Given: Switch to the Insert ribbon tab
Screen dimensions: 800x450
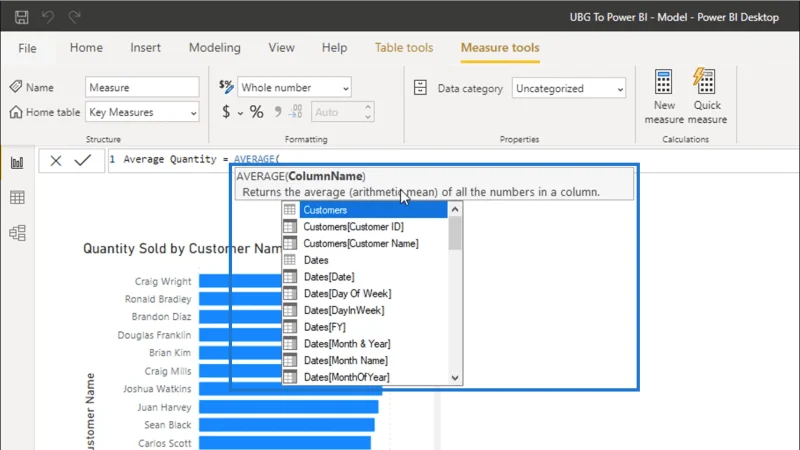Looking at the screenshot, I should pyautogui.click(x=145, y=47).
